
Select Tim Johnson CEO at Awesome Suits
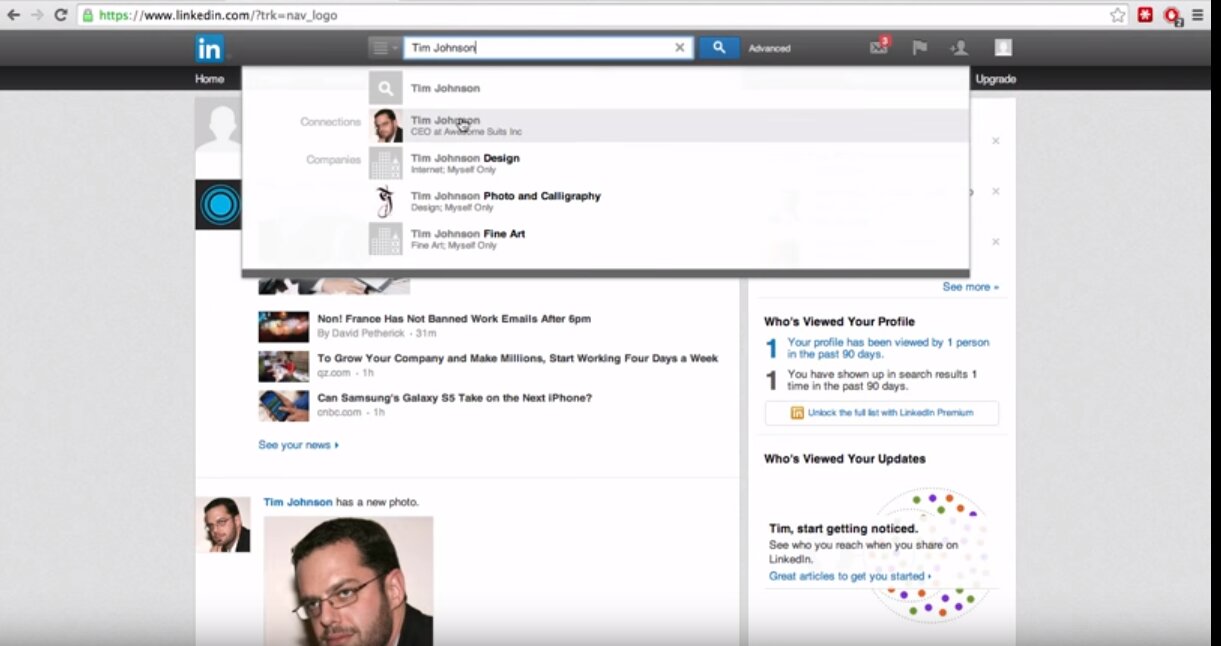(465, 126)
